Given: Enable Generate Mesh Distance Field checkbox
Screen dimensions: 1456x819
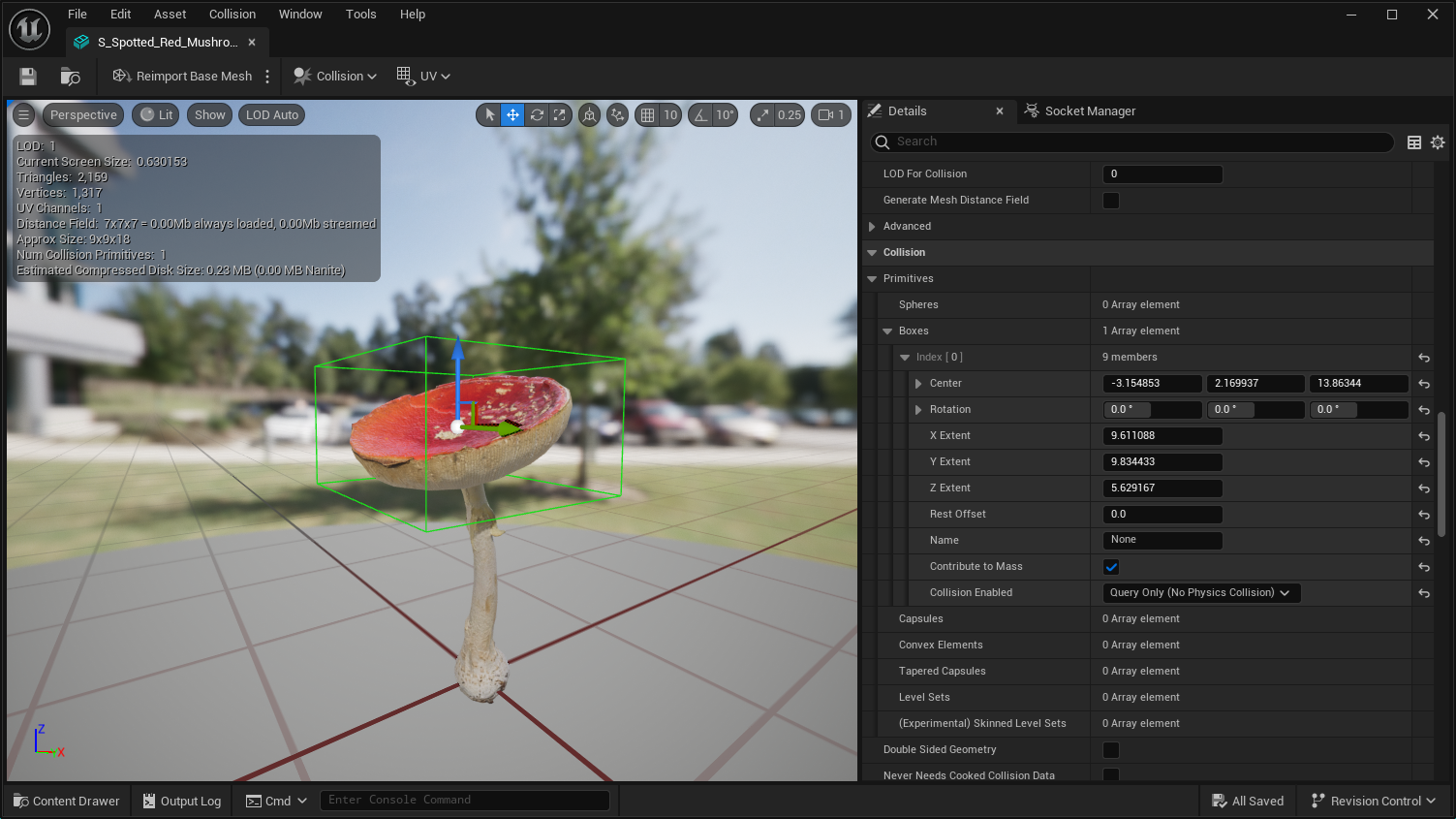Looking at the screenshot, I should pos(1111,201).
